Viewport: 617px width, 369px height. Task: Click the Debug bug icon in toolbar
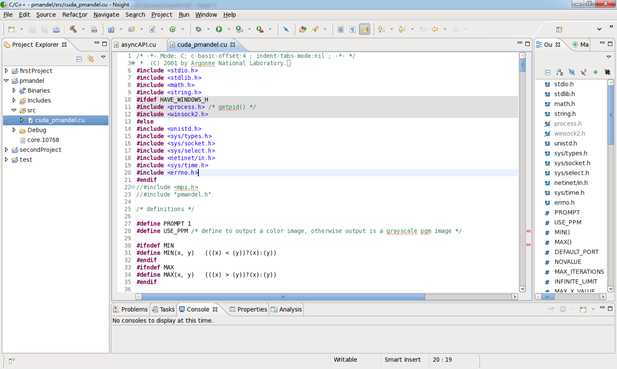198,29
